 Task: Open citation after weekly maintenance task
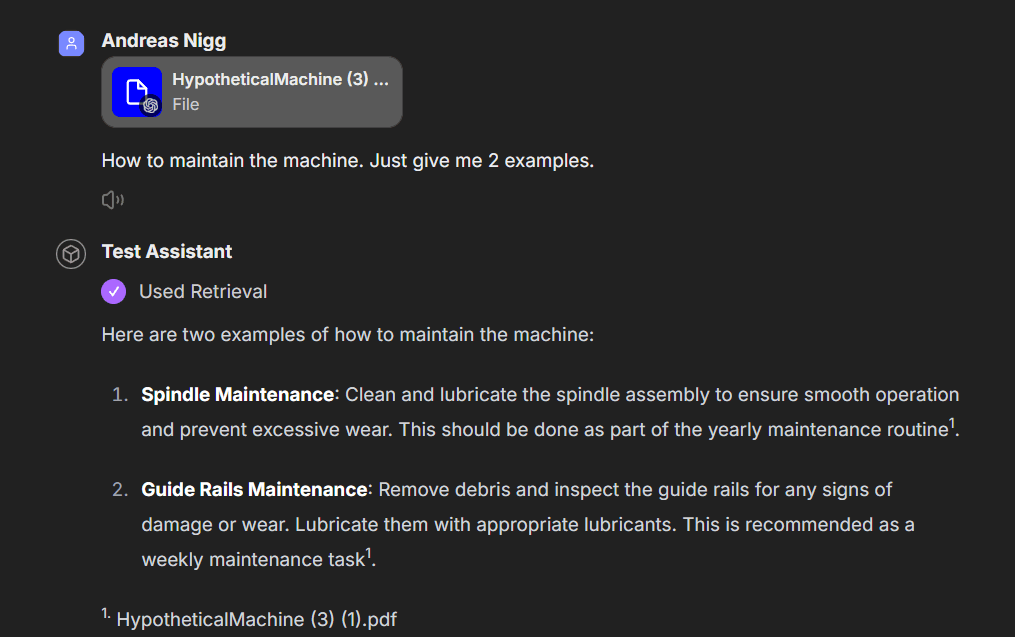369,553
